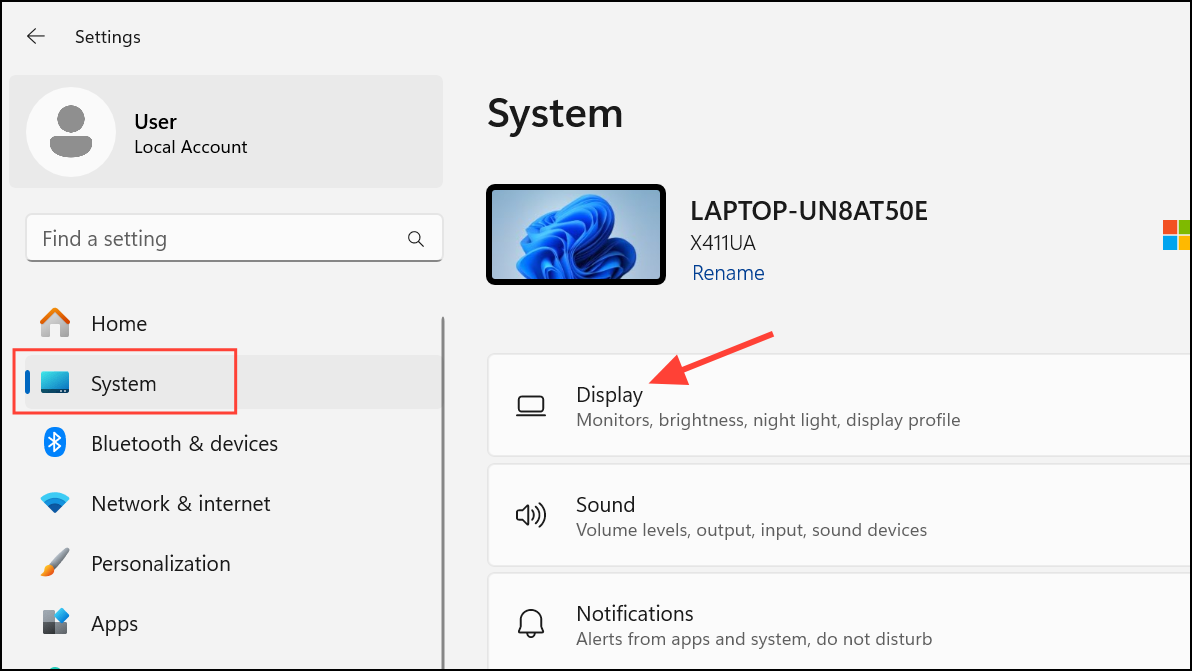Screen dimensions: 1192x671
Task: Click the System page heading
Action: tap(555, 114)
